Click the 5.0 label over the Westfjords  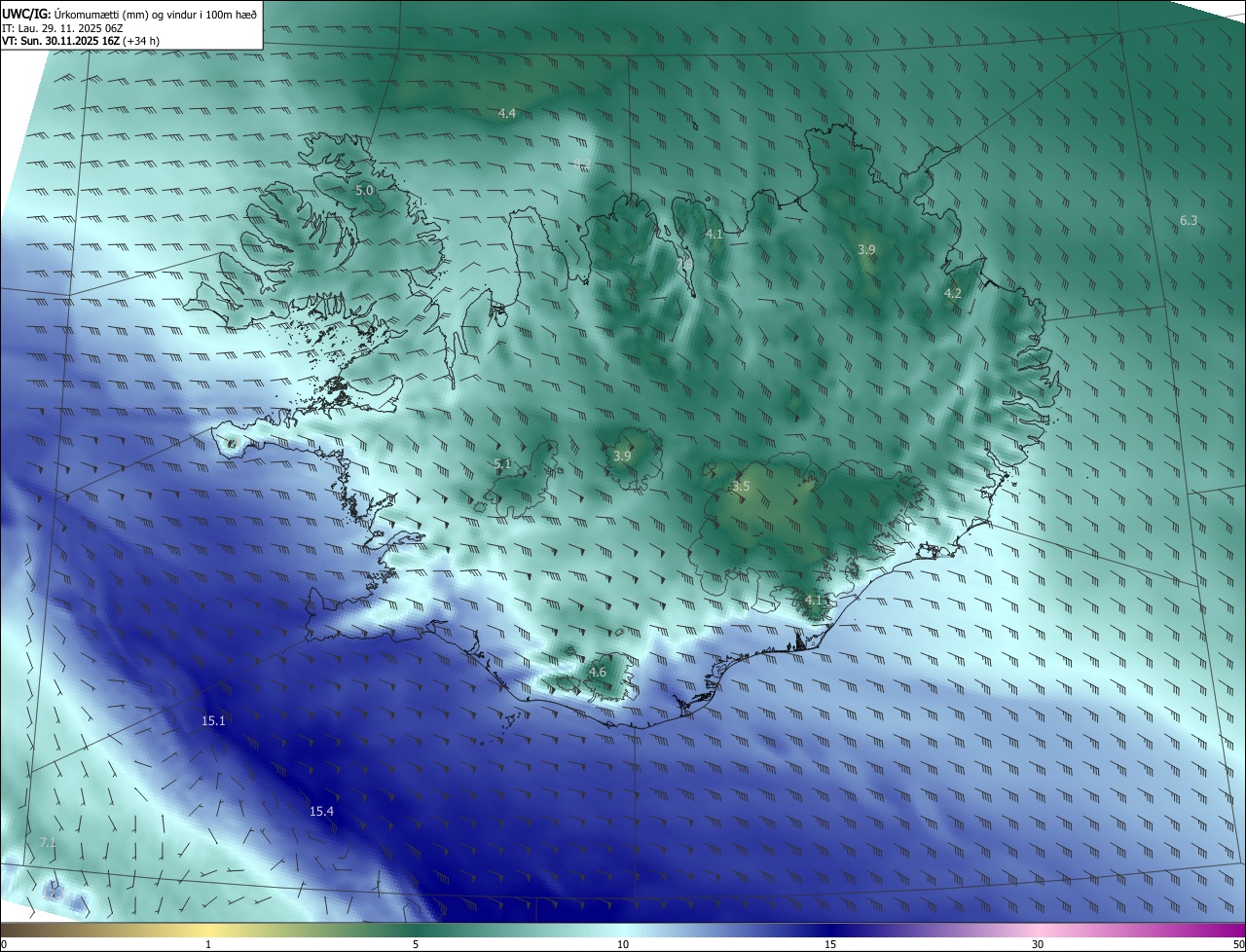pyautogui.click(x=364, y=191)
